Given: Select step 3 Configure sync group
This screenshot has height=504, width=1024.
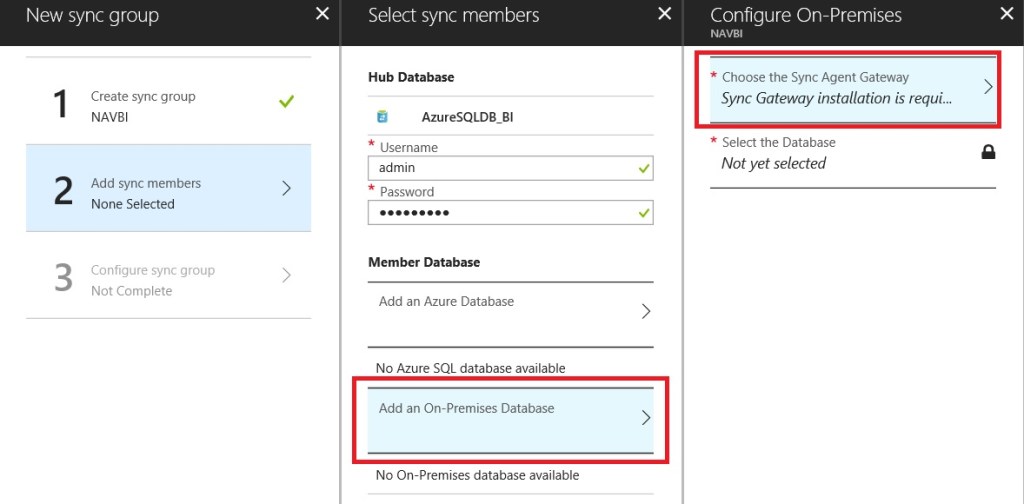Looking at the screenshot, I should (168, 275).
